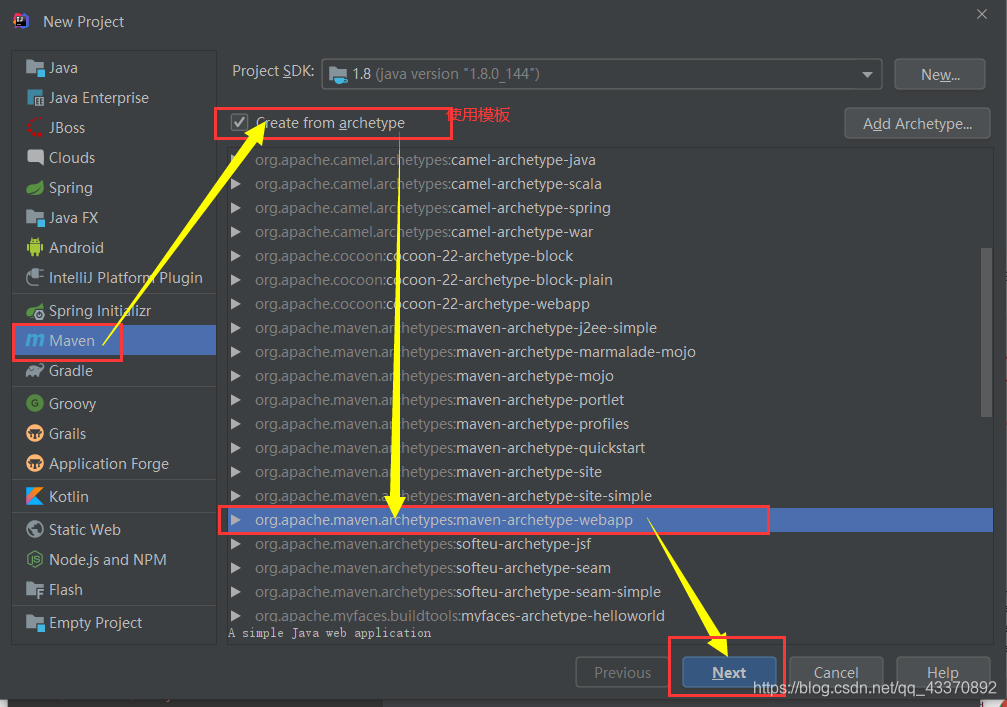
Task: Select camel-archetype-war archetype row
Action: point(610,232)
